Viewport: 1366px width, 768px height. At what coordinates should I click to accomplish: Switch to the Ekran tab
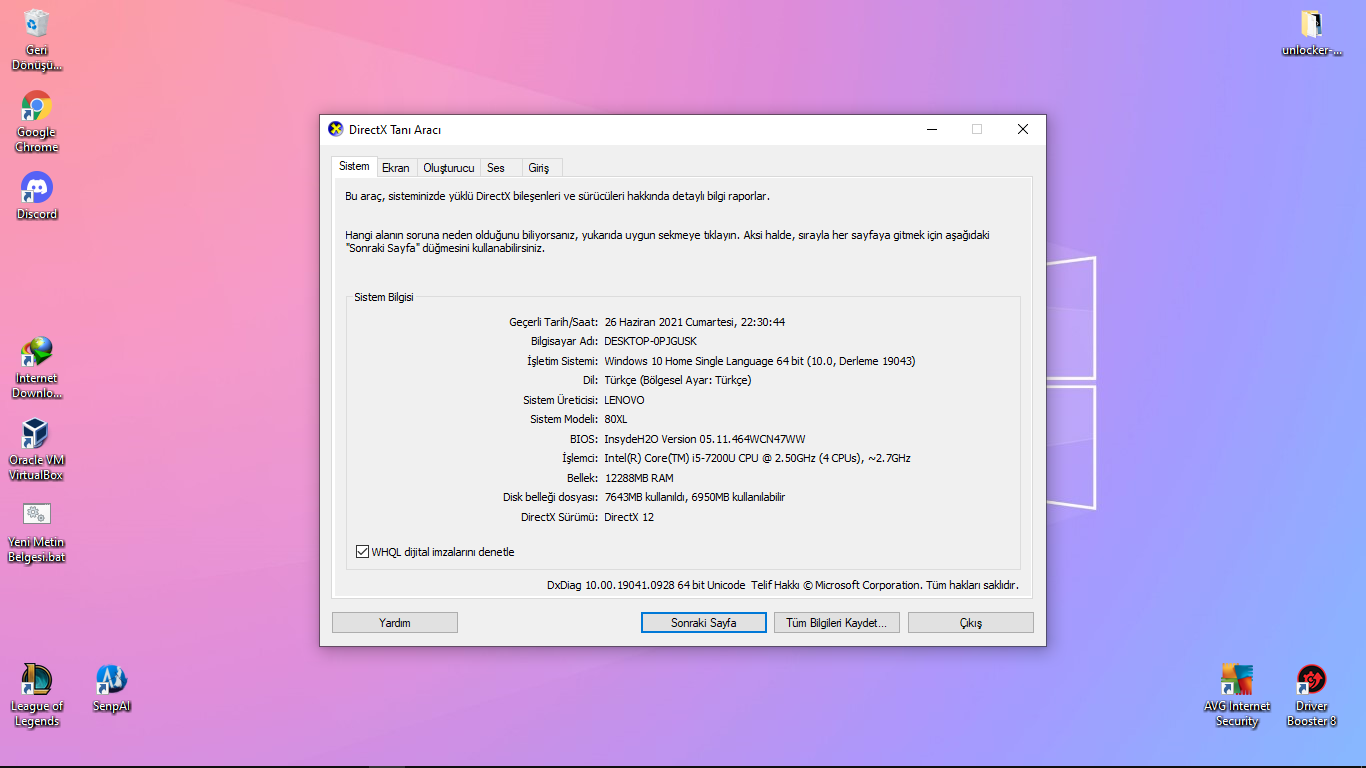(396, 168)
